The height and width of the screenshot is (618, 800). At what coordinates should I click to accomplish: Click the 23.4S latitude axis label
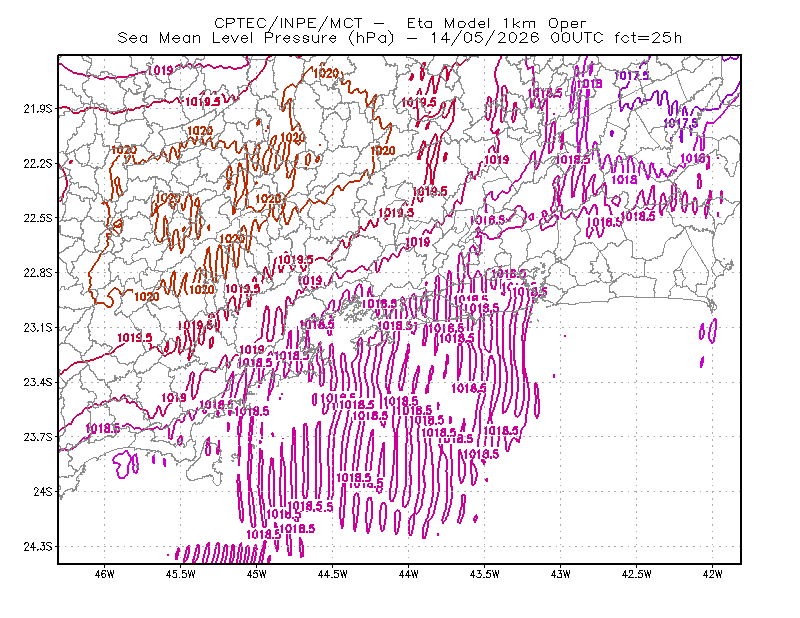[x=38, y=382]
